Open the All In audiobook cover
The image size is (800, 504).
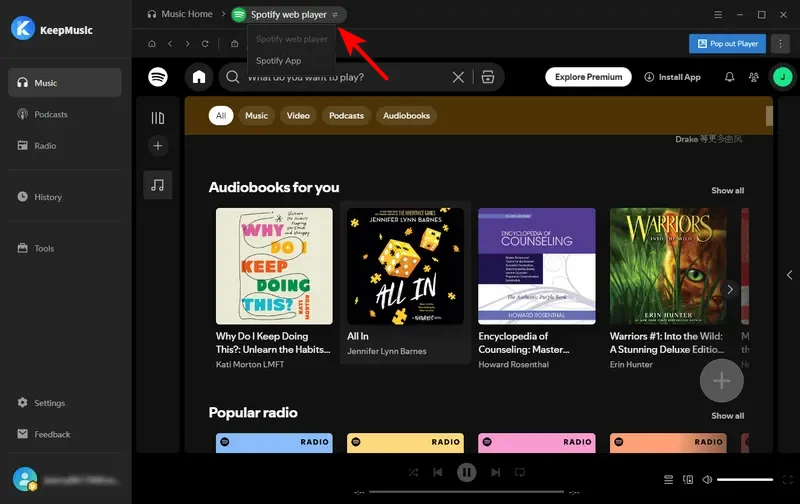pos(405,266)
